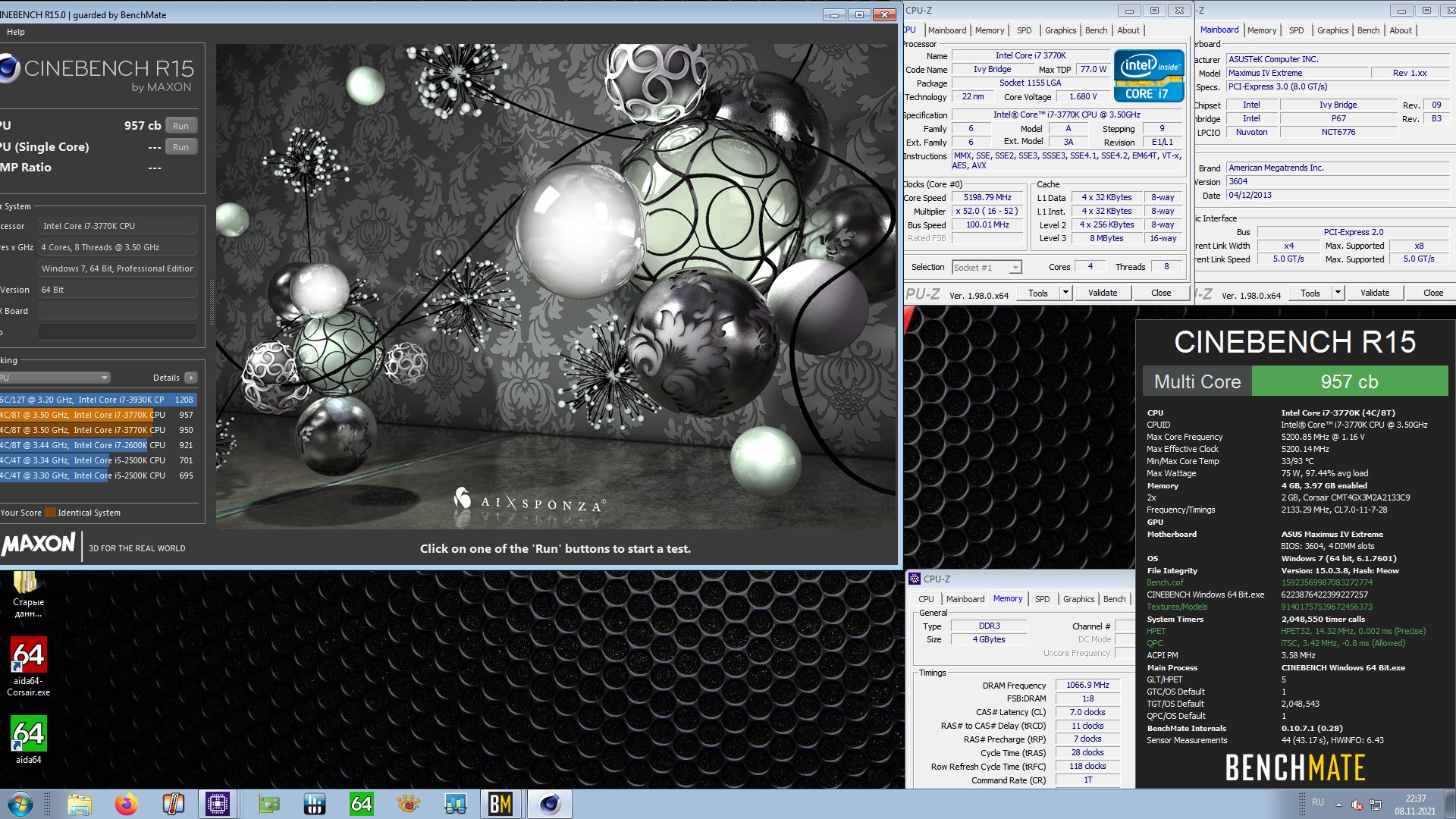
Task: Open File Explorer from the taskbar
Action: (x=80, y=804)
